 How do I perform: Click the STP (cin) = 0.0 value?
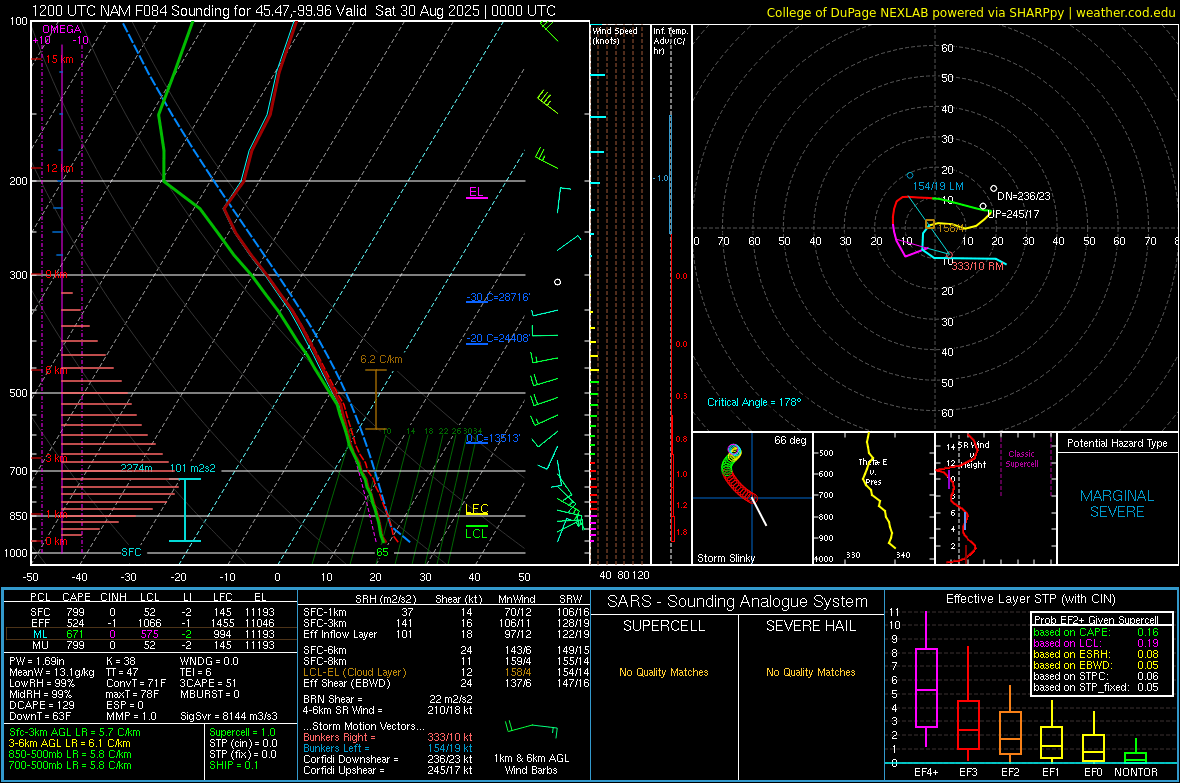pos(242,743)
